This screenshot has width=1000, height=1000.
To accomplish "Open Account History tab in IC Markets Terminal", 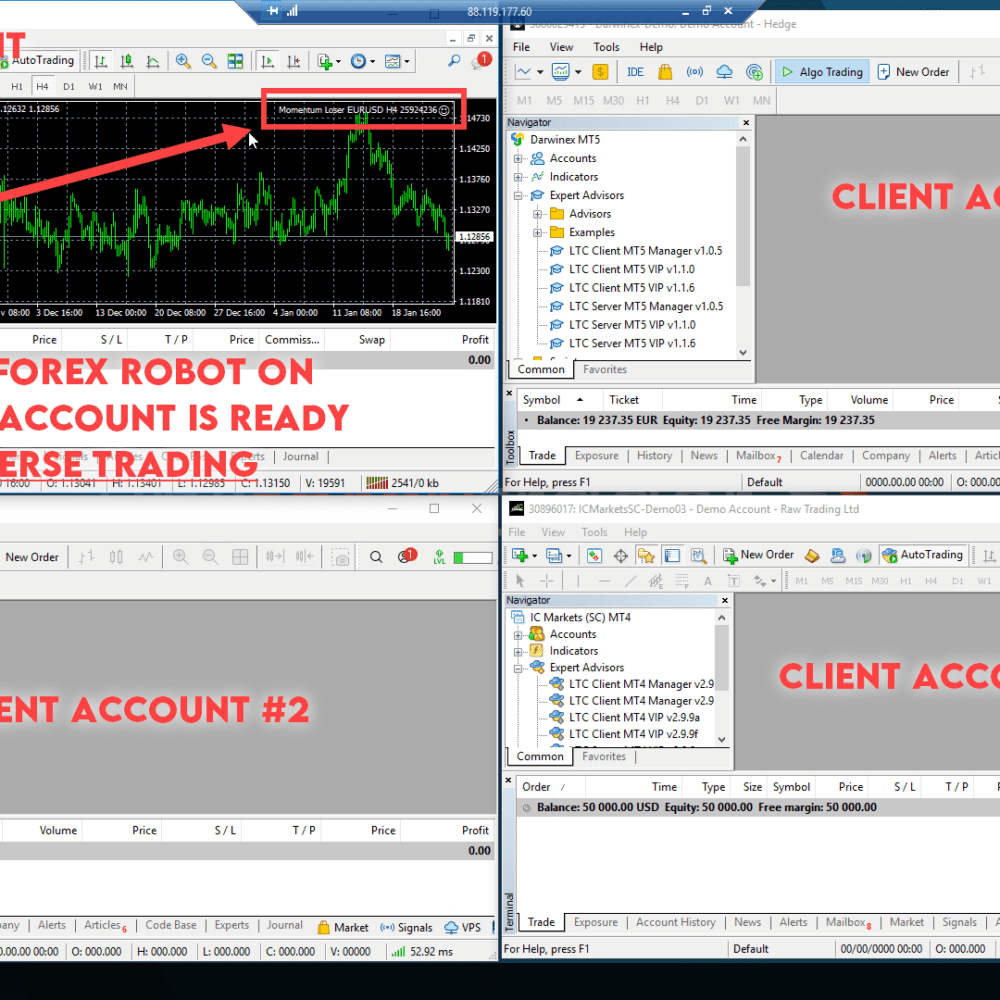I will click(675, 922).
